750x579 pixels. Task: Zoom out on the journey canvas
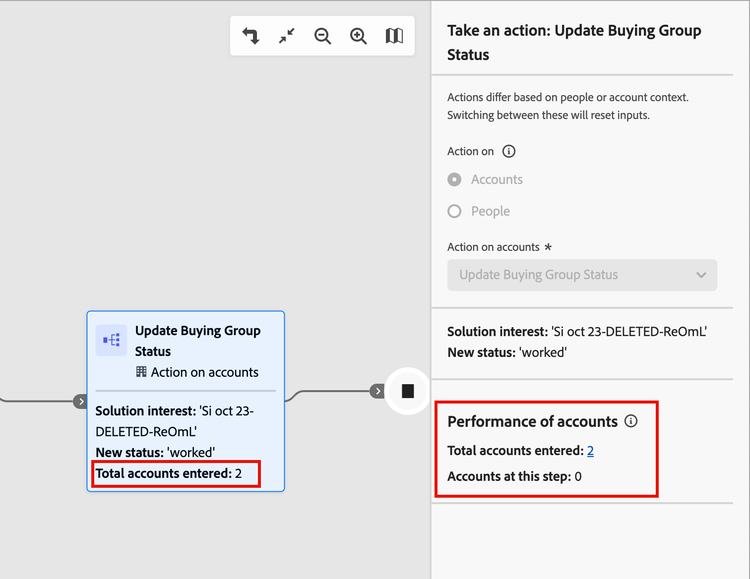tap(322, 36)
